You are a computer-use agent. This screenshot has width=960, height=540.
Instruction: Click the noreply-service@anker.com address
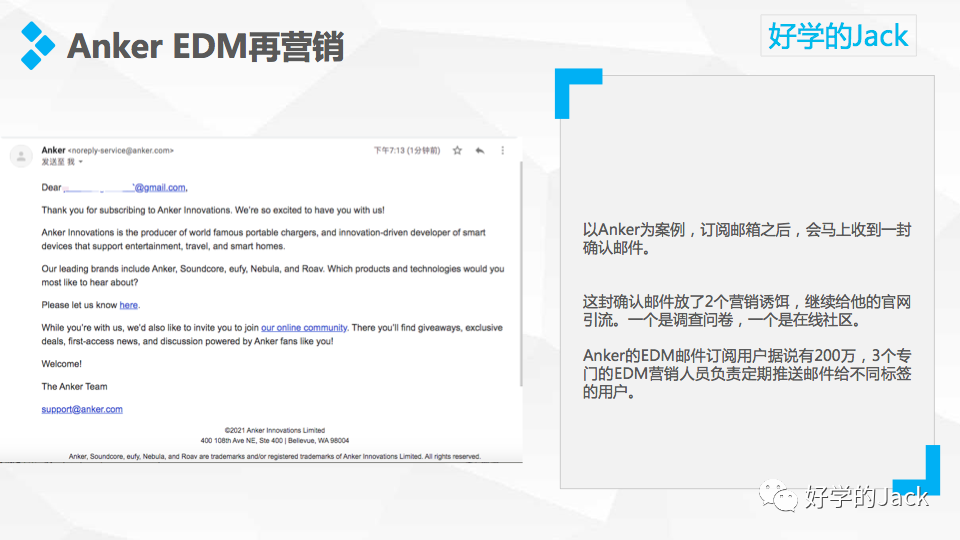[121, 151]
